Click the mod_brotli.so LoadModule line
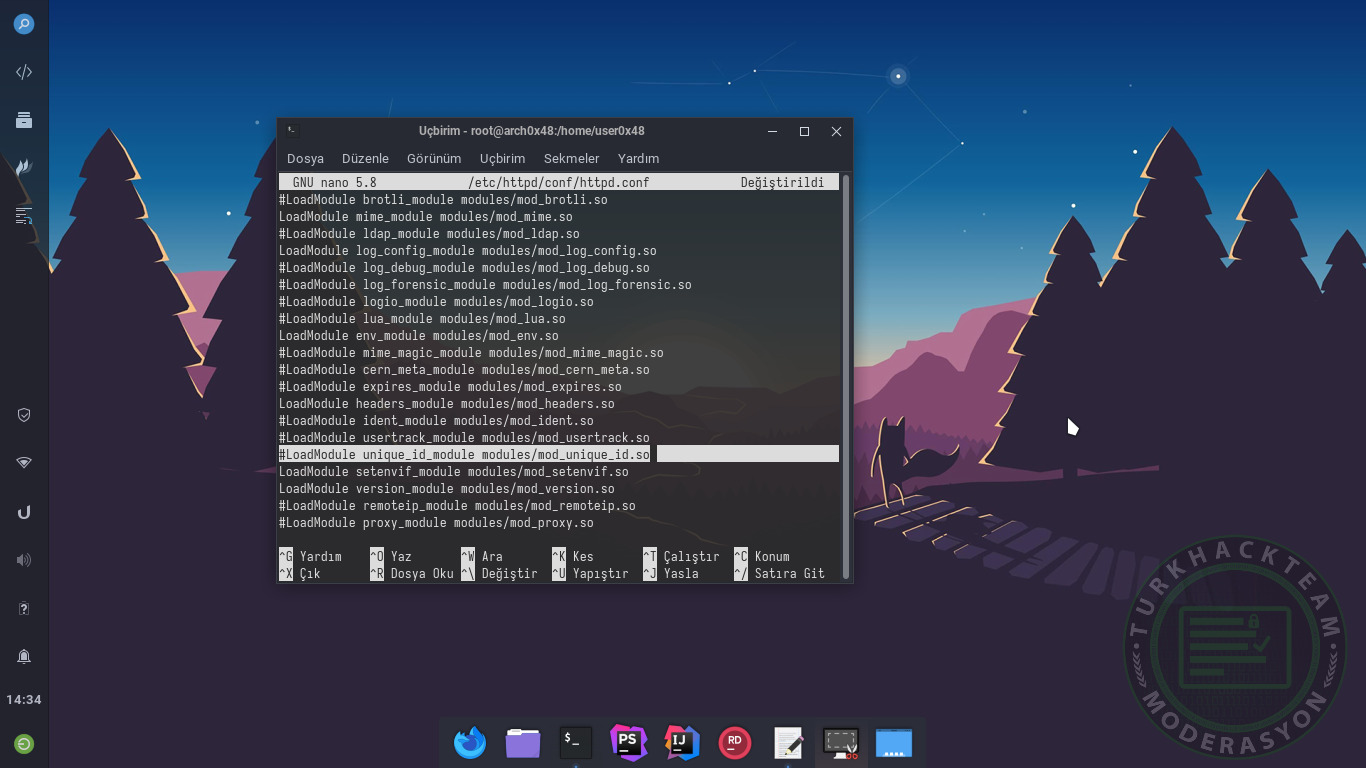1366x768 pixels. pyautogui.click(x=443, y=199)
